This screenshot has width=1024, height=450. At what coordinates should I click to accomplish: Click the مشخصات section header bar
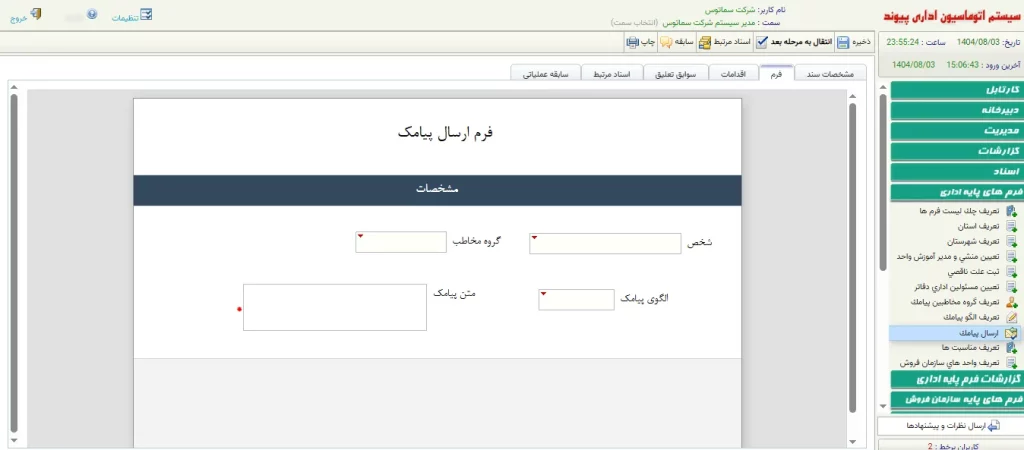tap(438, 190)
